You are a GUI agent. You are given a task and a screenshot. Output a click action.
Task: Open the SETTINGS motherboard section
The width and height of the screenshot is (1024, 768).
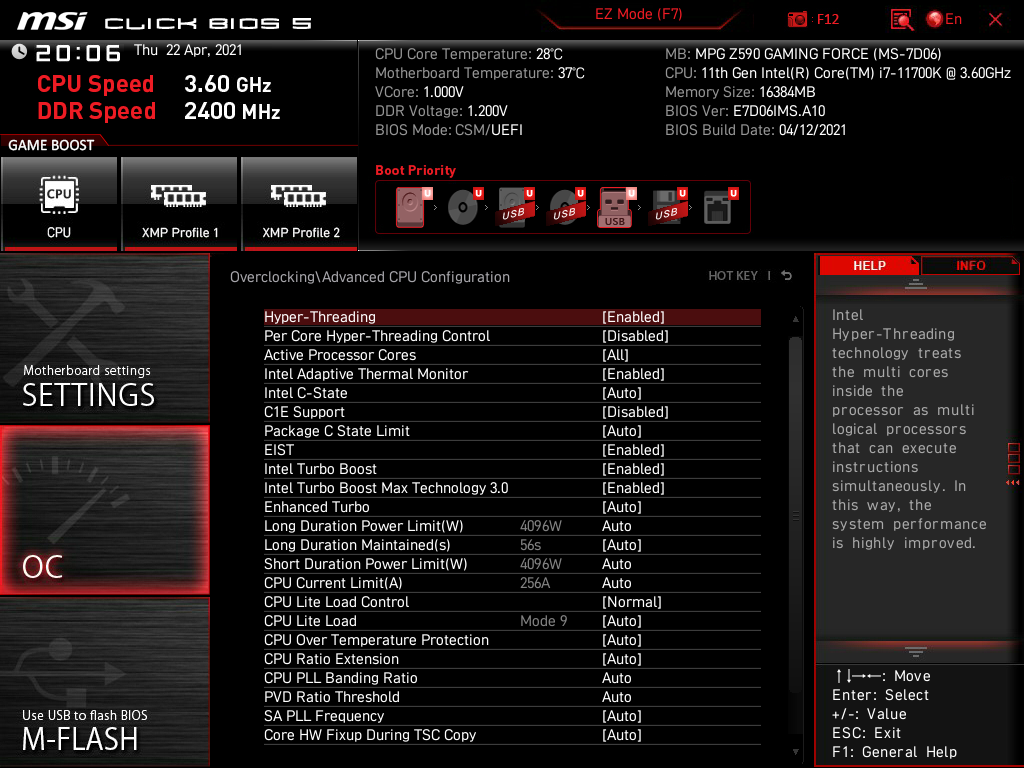click(105, 338)
